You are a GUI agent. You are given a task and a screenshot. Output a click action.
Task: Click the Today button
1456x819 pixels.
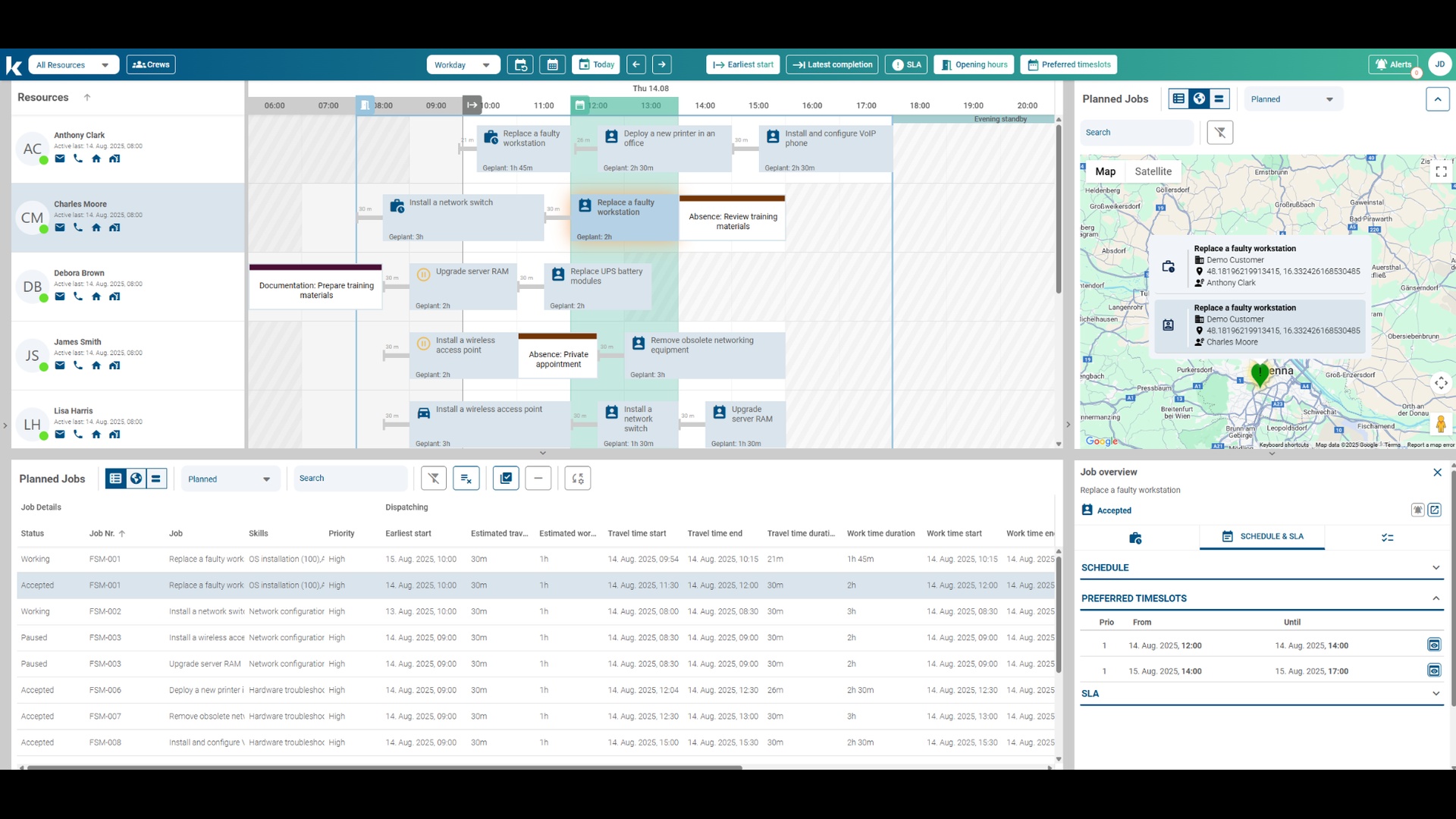[x=596, y=64]
